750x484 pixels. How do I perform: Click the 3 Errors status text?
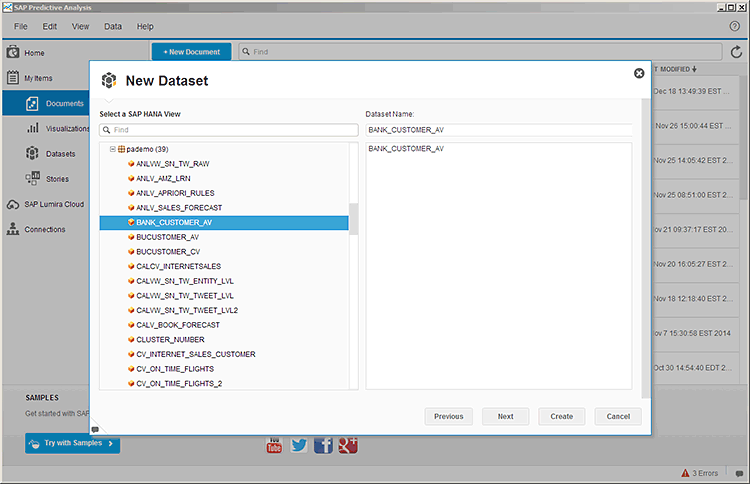click(705, 473)
